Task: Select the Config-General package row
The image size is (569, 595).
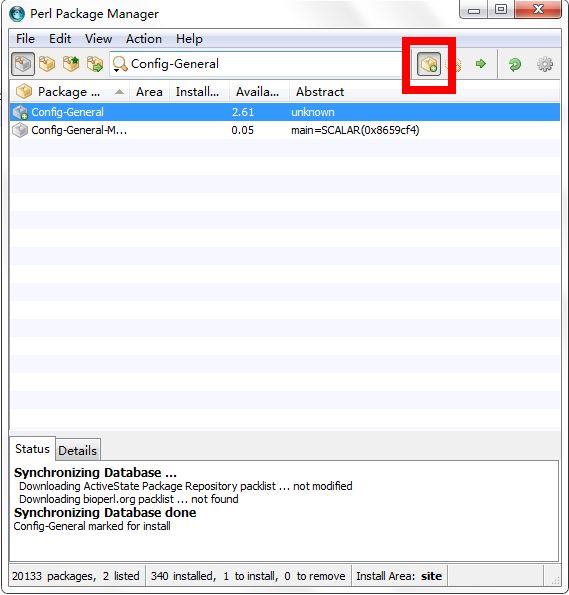Action: (x=285, y=112)
